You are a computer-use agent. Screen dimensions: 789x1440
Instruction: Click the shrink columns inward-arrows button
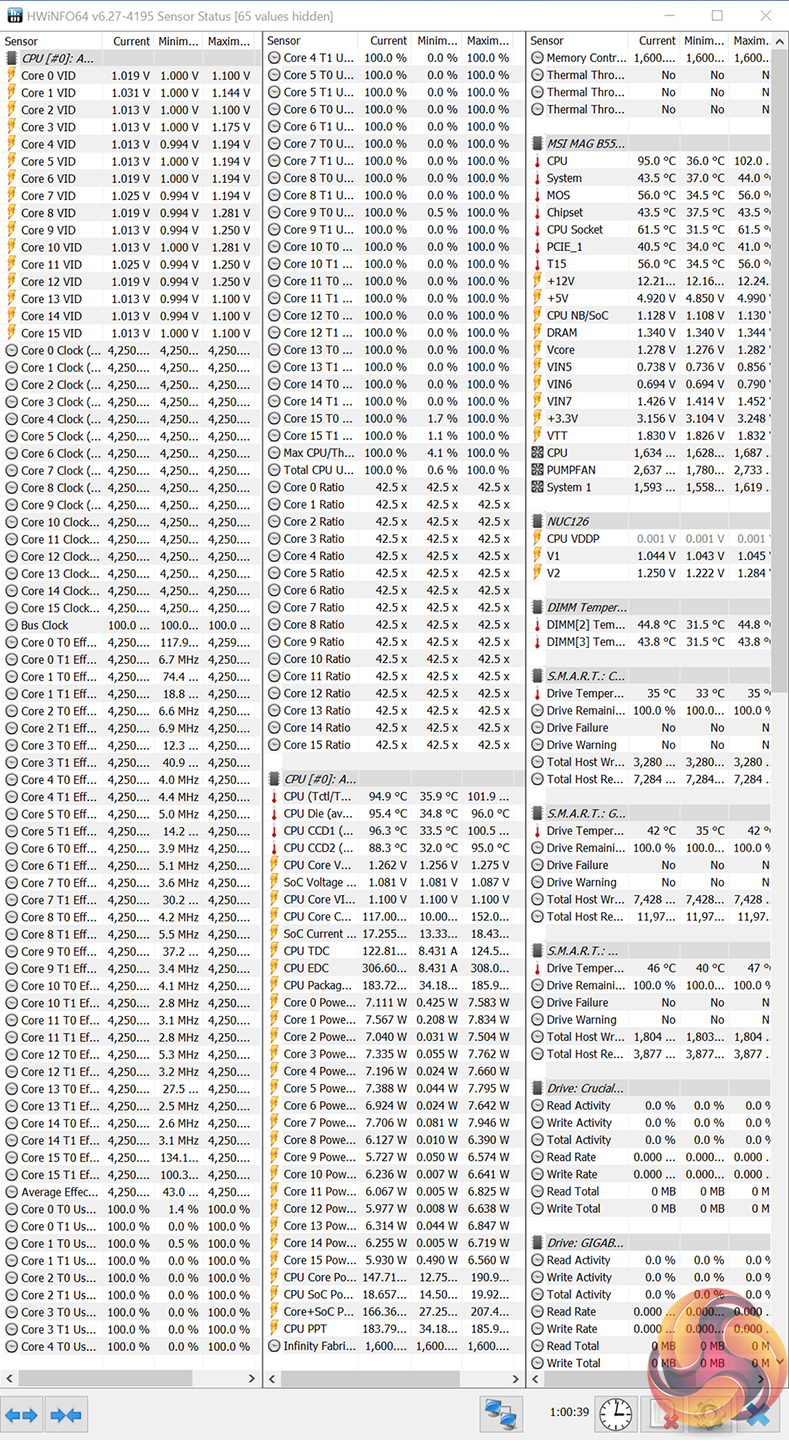66,1414
